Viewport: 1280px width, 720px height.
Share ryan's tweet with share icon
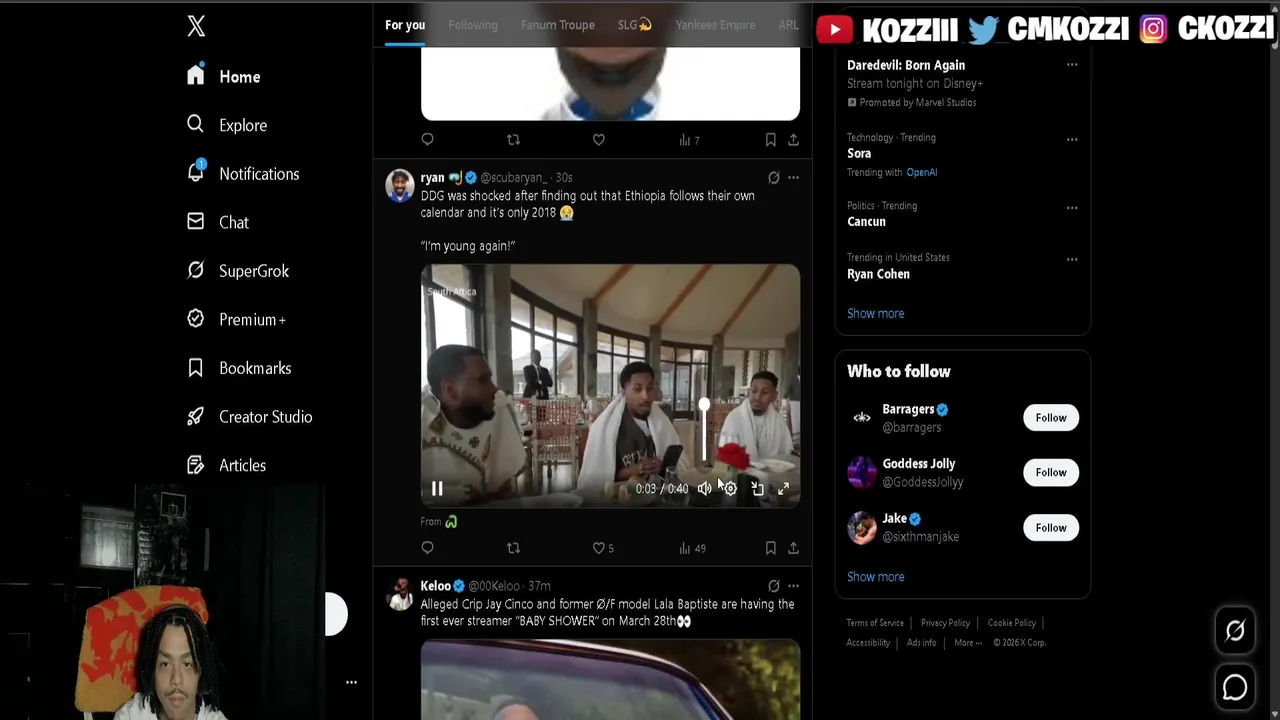(x=793, y=548)
